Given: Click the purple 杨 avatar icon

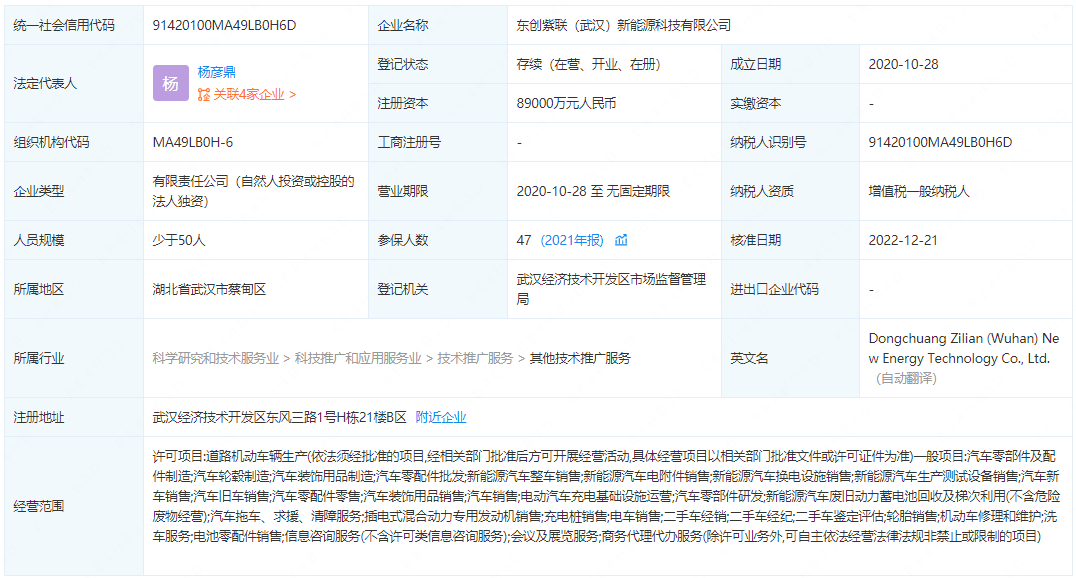Looking at the screenshot, I should coord(169,84).
